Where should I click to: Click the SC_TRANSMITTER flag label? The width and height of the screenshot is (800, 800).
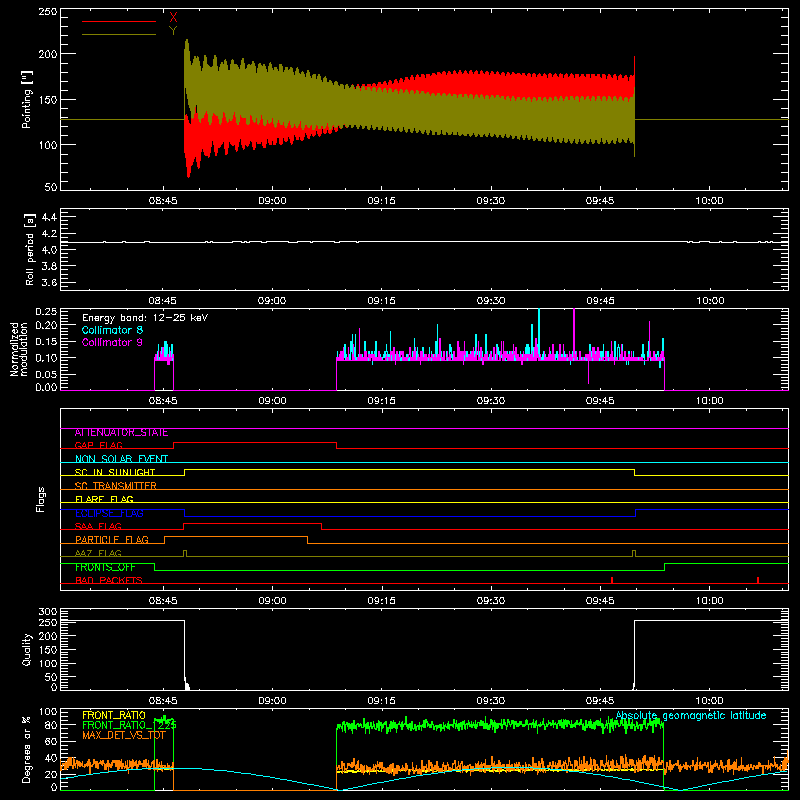[116, 486]
